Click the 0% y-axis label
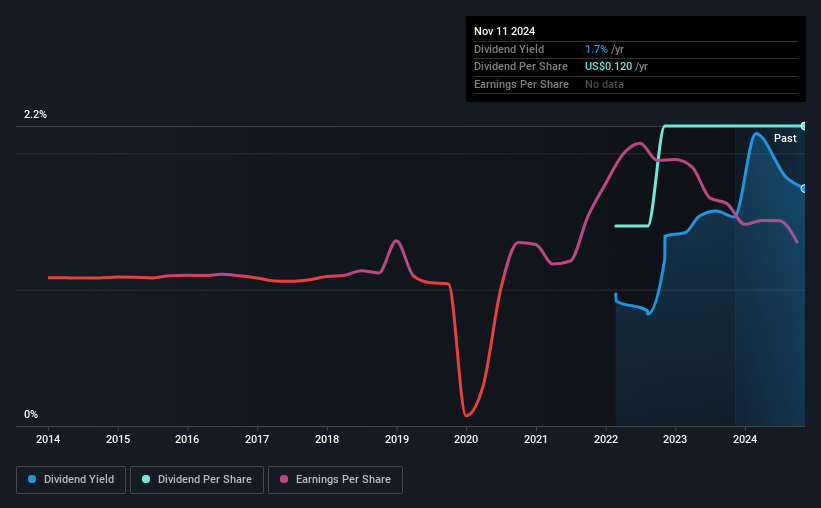The image size is (821, 508). 31,414
